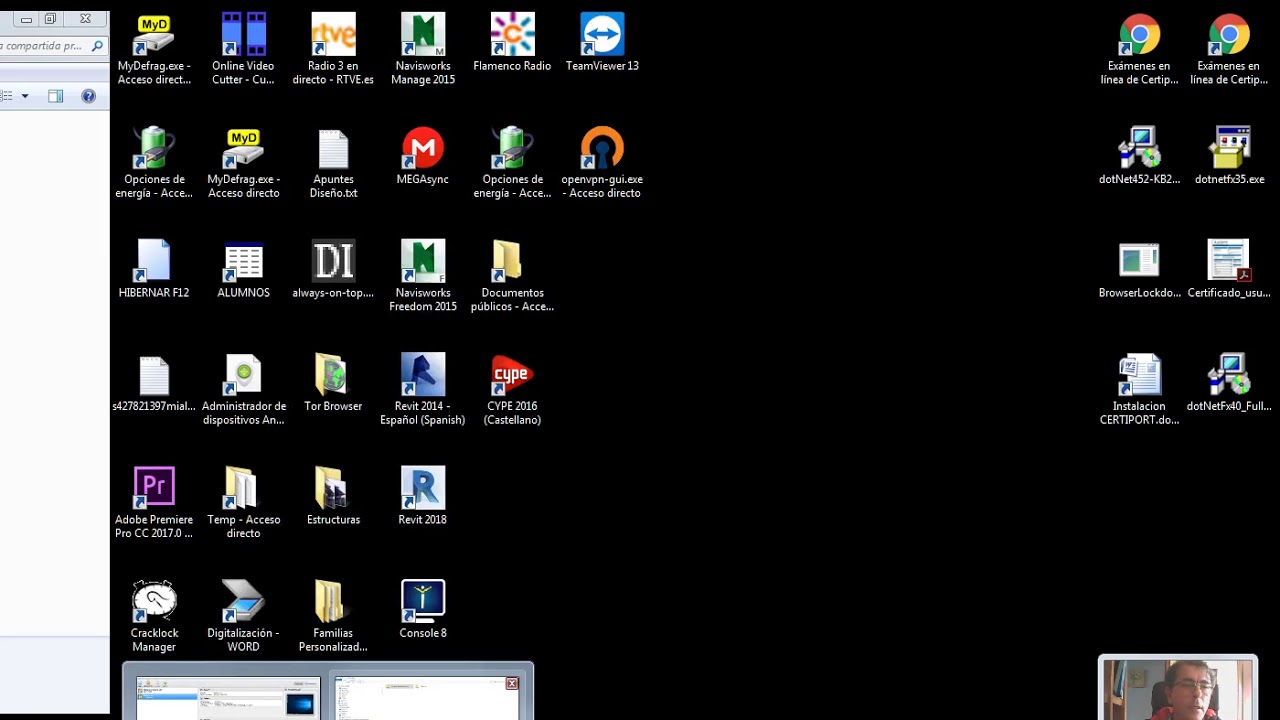Select the Certificado_usu PDF file
The height and width of the screenshot is (720, 1280).
coord(1229,269)
